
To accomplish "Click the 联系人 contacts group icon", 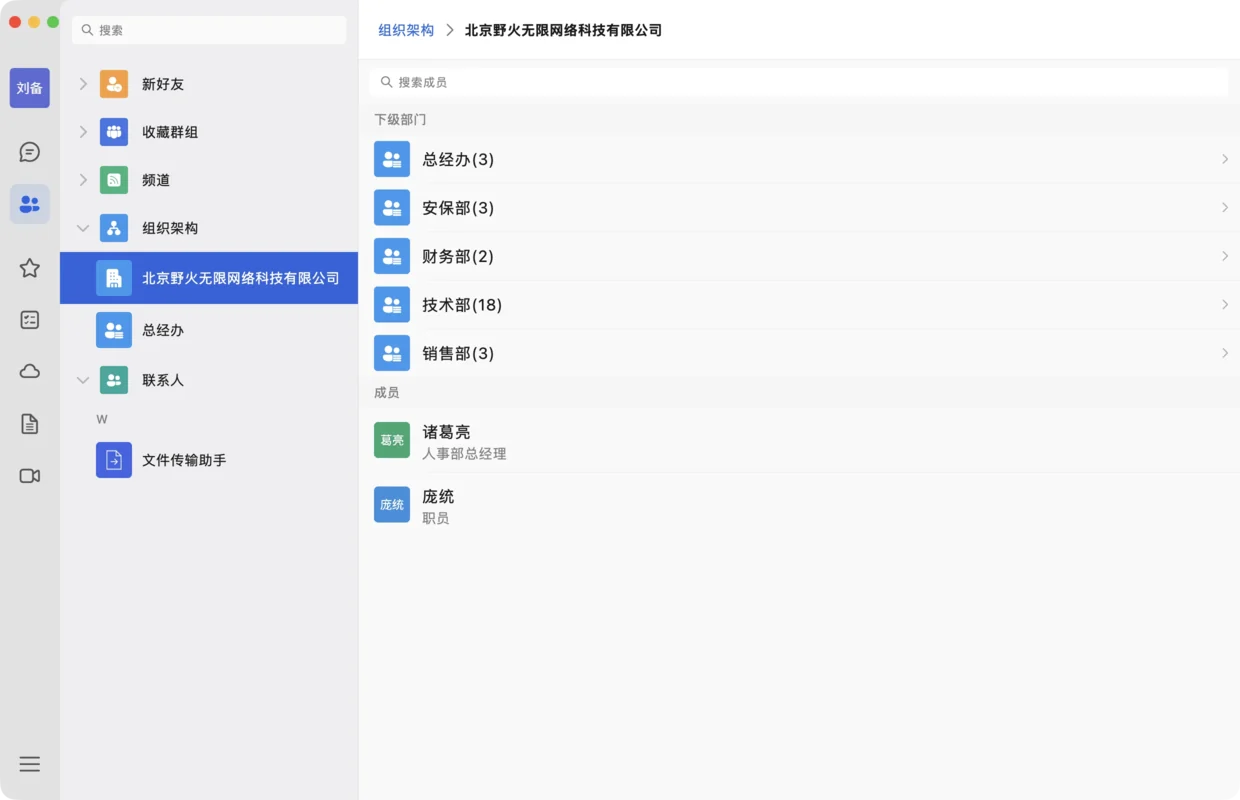I will [114, 380].
